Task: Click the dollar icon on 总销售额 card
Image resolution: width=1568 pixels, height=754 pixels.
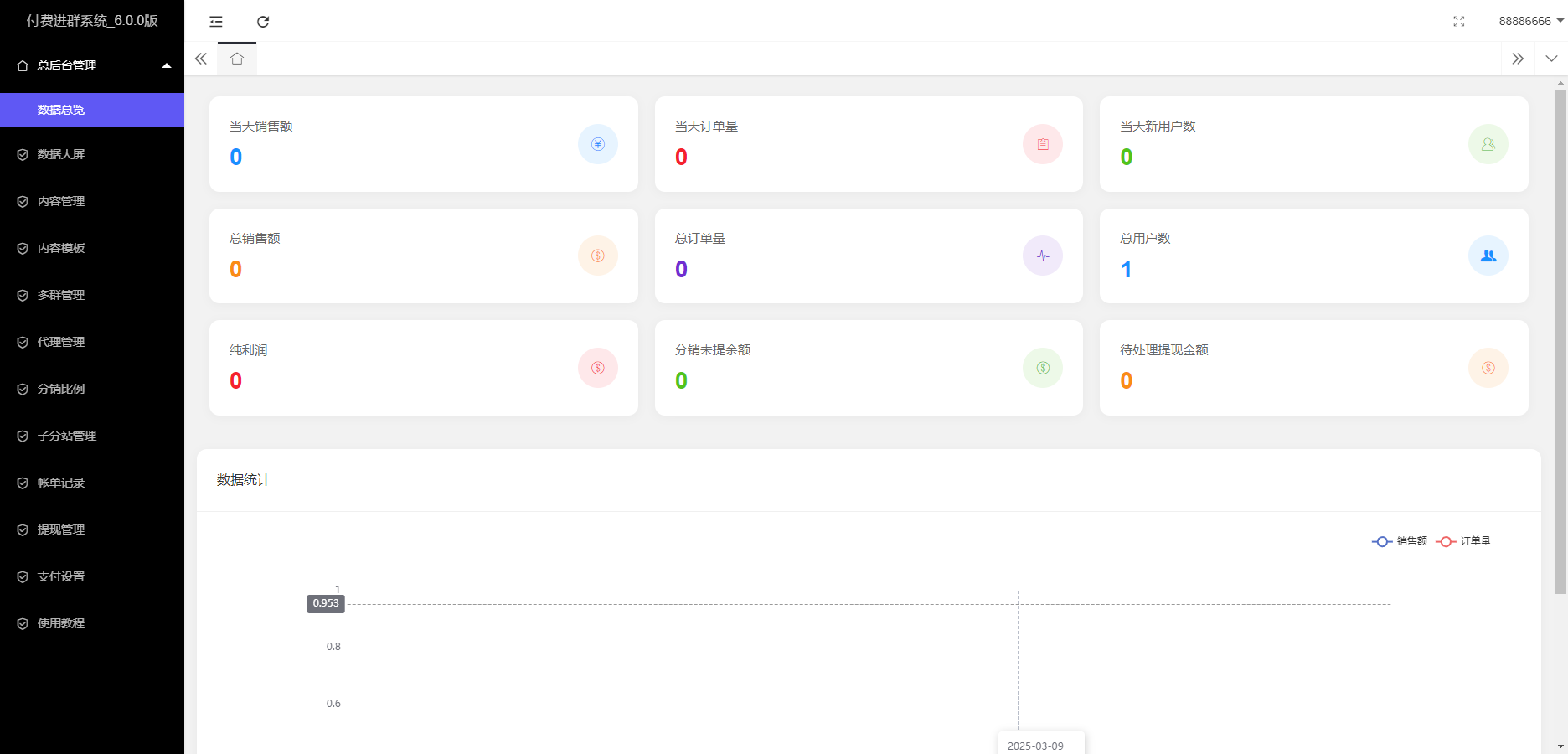Action: tap(598, 256)
